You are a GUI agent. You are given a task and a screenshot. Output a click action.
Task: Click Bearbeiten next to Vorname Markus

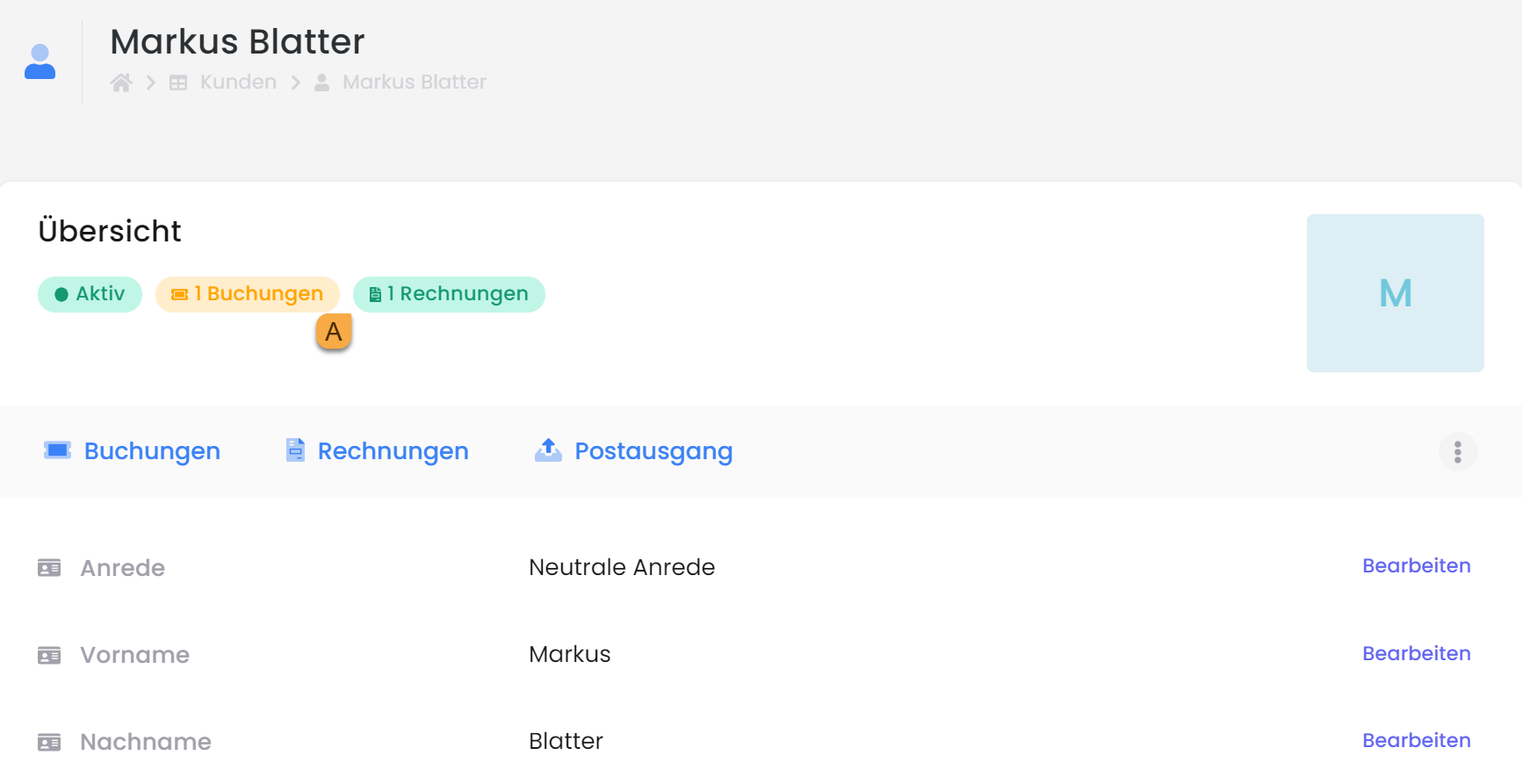(x=1416, y=654)
